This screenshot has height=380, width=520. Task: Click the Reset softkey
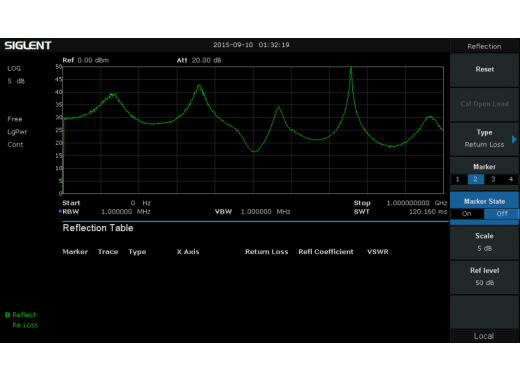click(x=484, y=70)
